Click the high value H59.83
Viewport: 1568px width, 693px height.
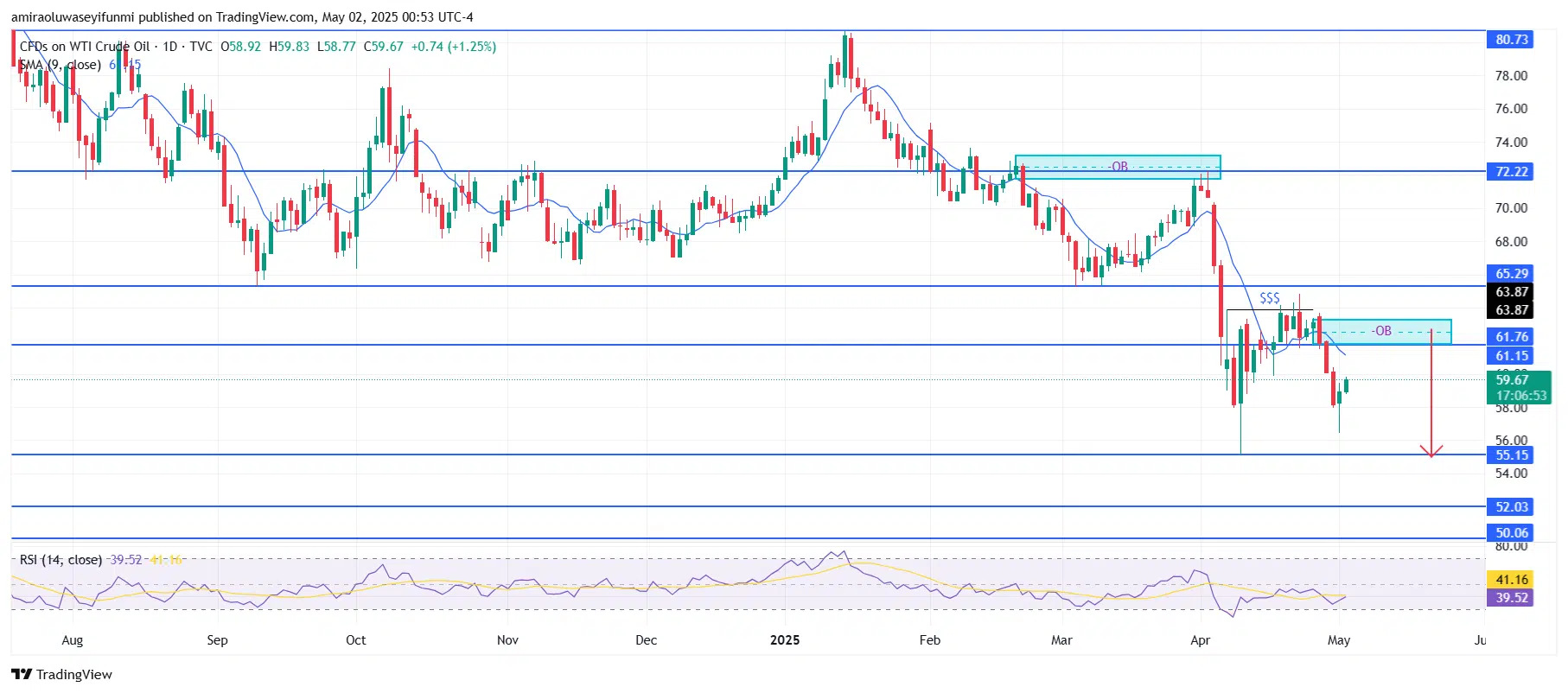click(x=289, y=47)
